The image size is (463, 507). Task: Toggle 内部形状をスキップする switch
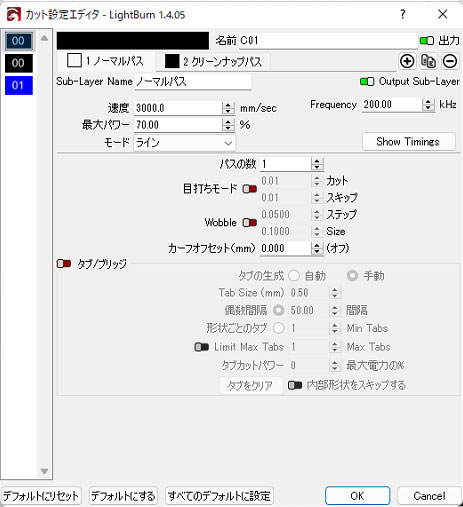(x=295, y=385)
